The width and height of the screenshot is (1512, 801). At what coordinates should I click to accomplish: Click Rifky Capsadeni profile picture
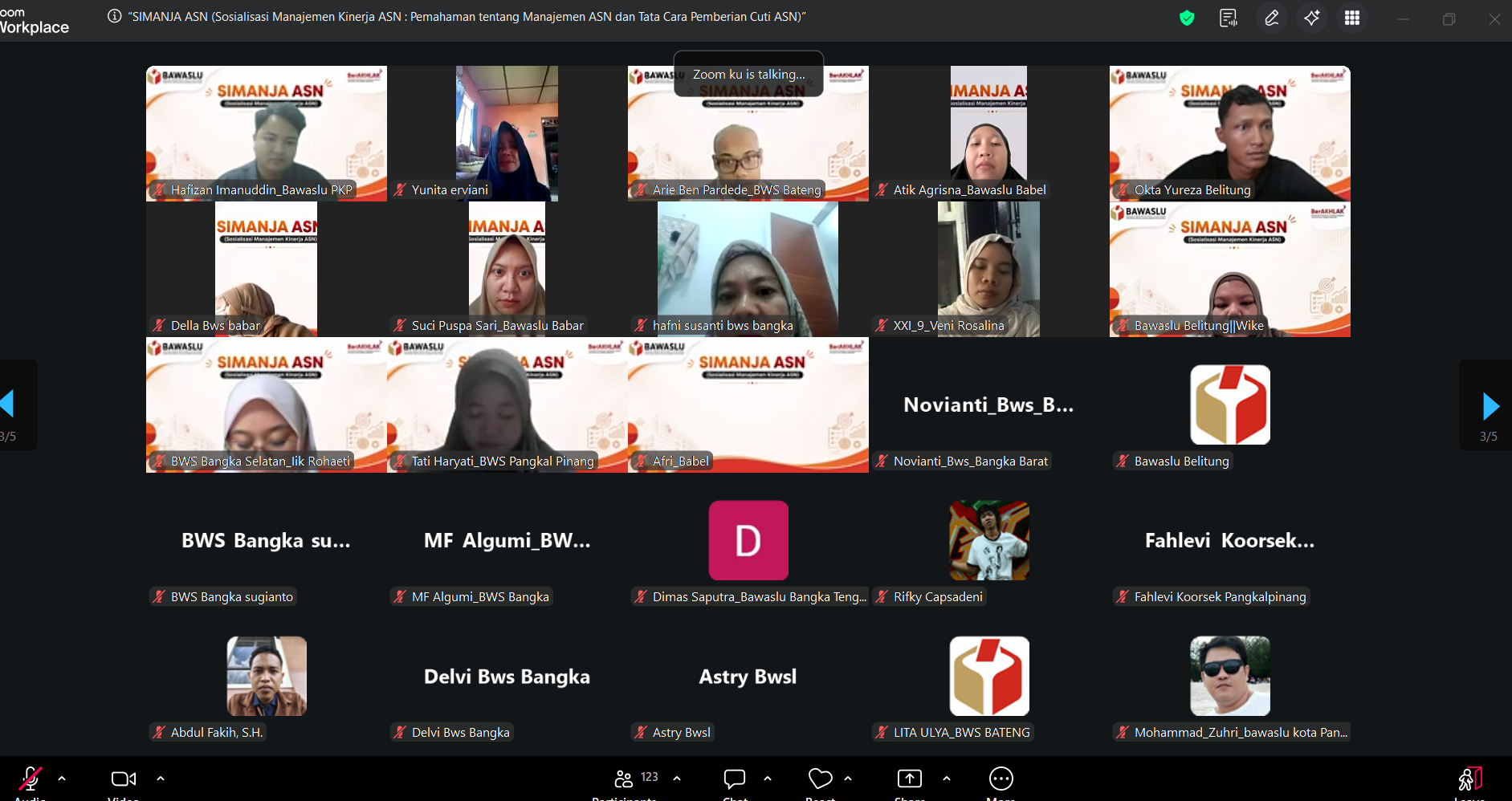(989, 540)
